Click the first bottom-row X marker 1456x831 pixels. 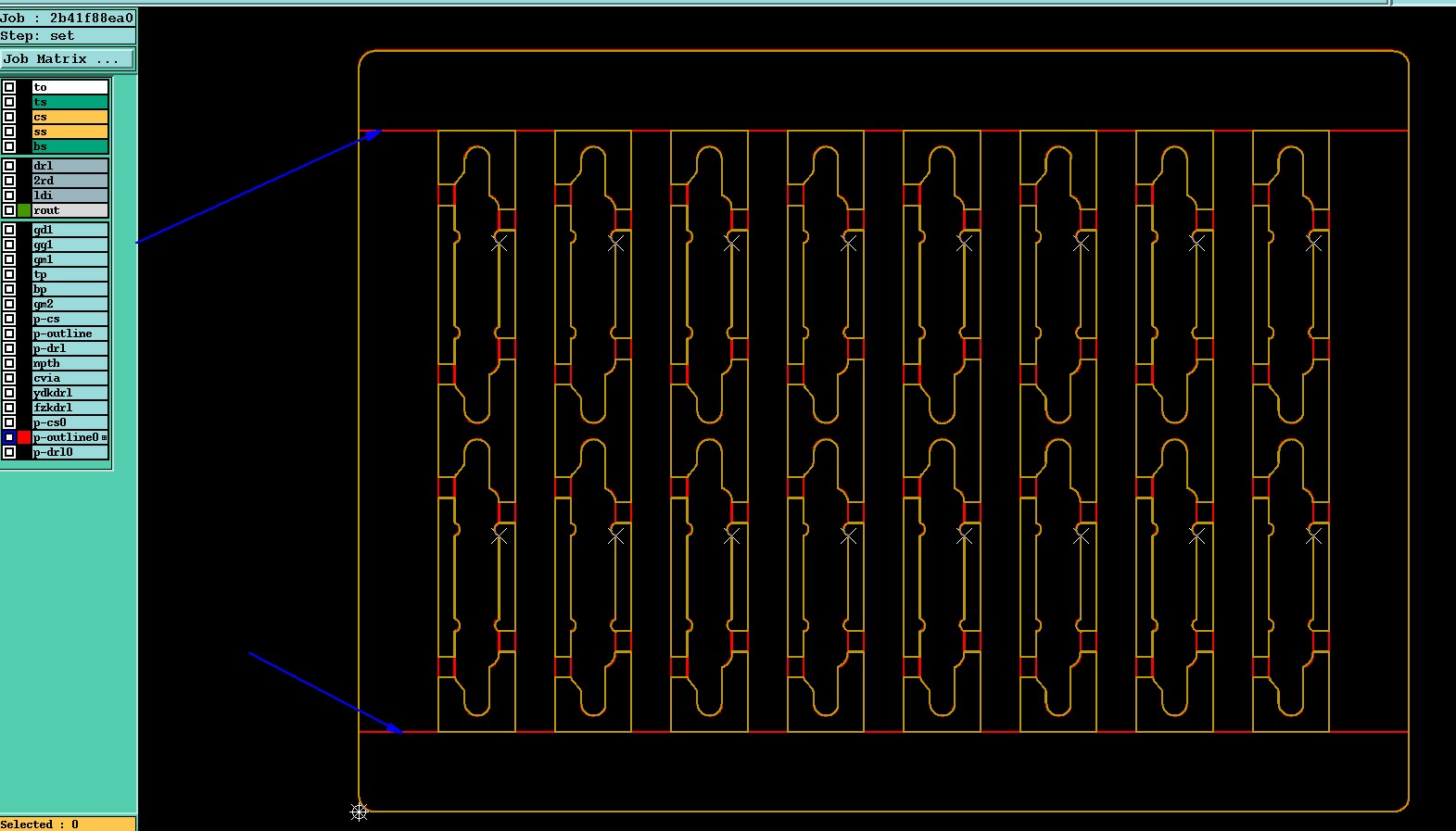click(500, 535)
